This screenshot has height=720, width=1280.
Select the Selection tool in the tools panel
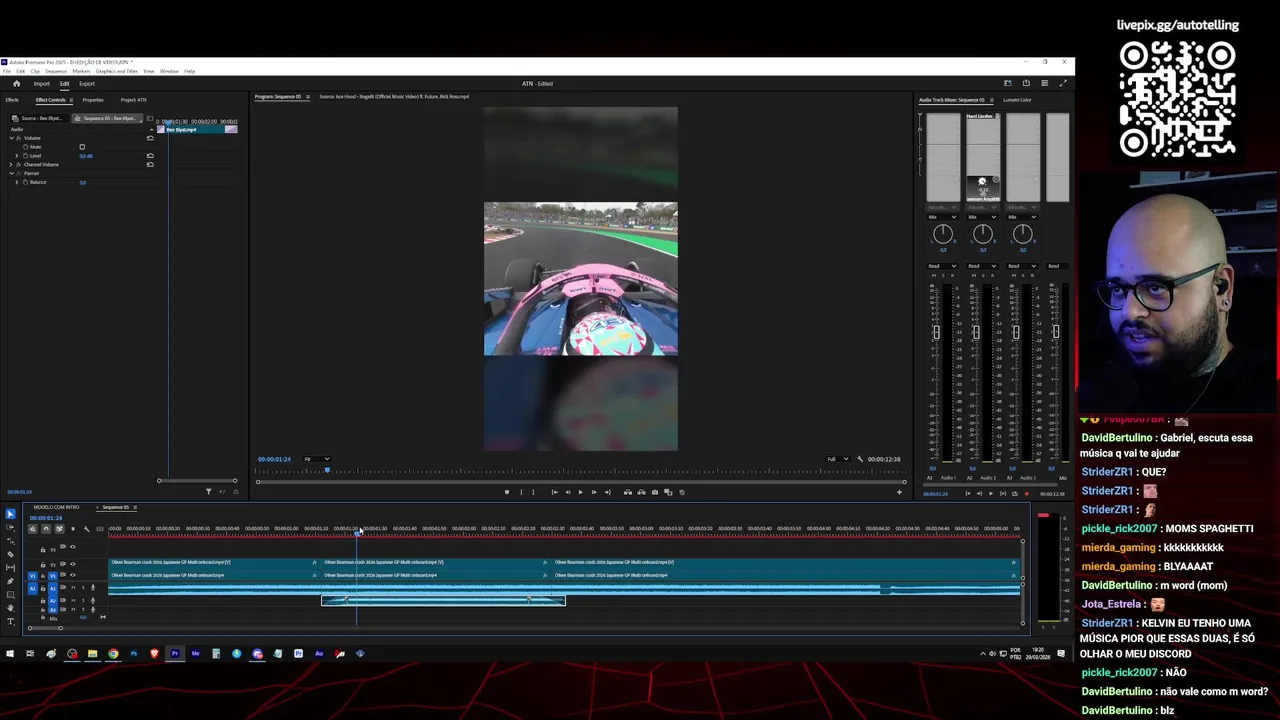click(10, 514)
